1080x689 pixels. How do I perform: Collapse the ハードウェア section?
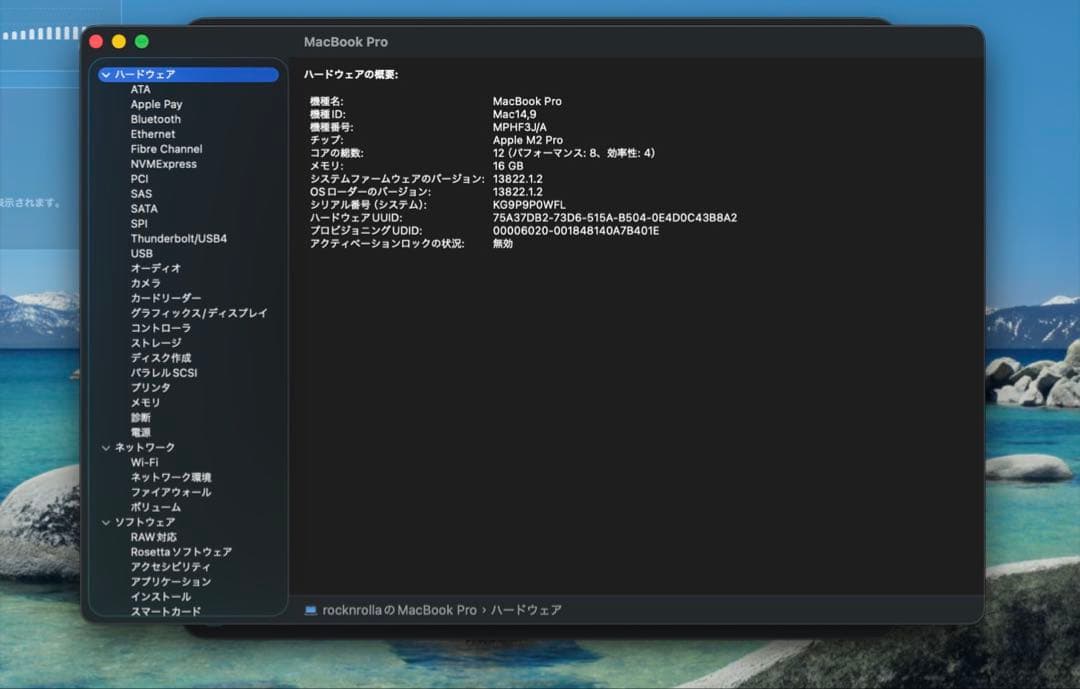[106, 74]
